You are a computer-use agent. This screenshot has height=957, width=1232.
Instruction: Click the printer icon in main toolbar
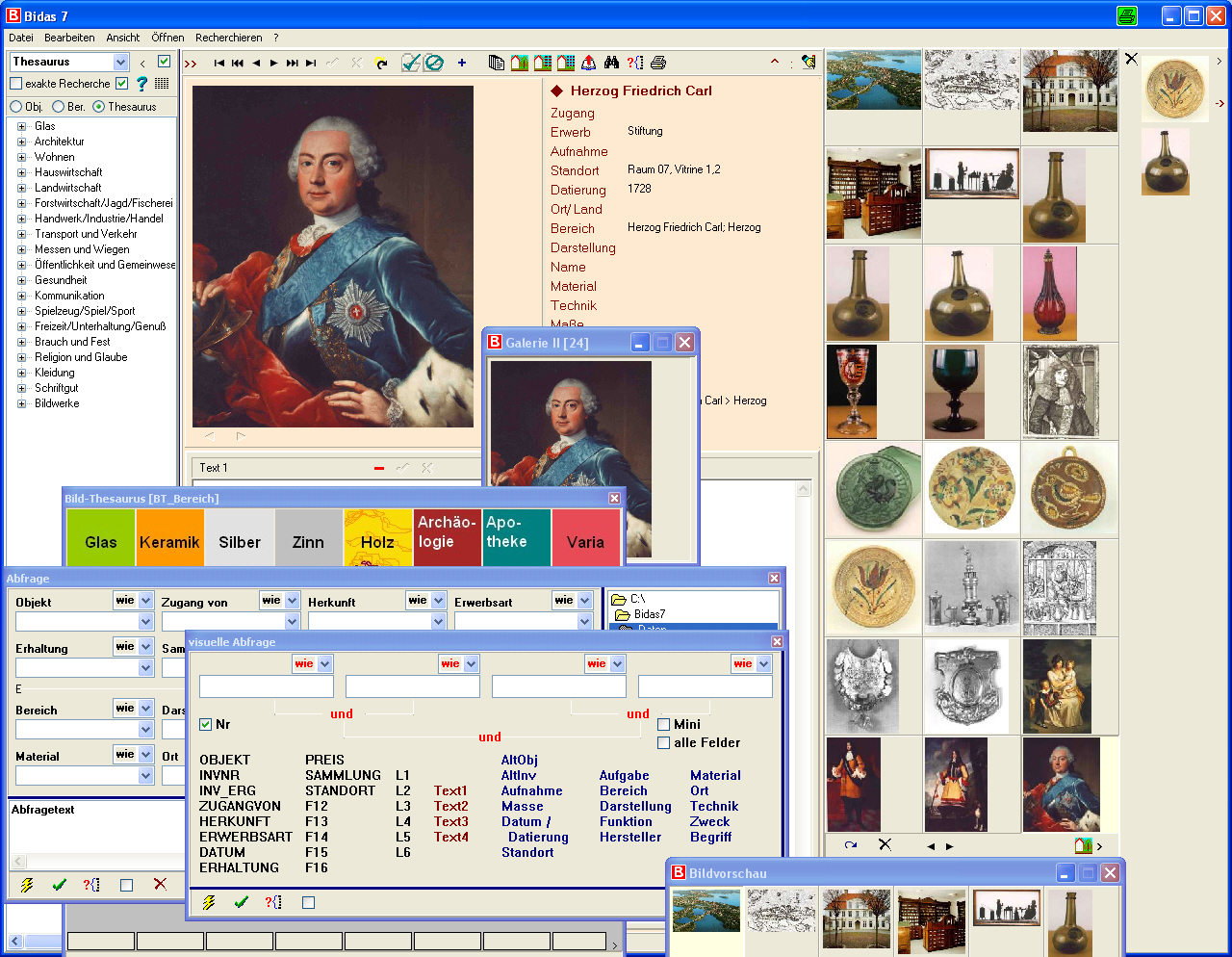click(x=658, y=63)
